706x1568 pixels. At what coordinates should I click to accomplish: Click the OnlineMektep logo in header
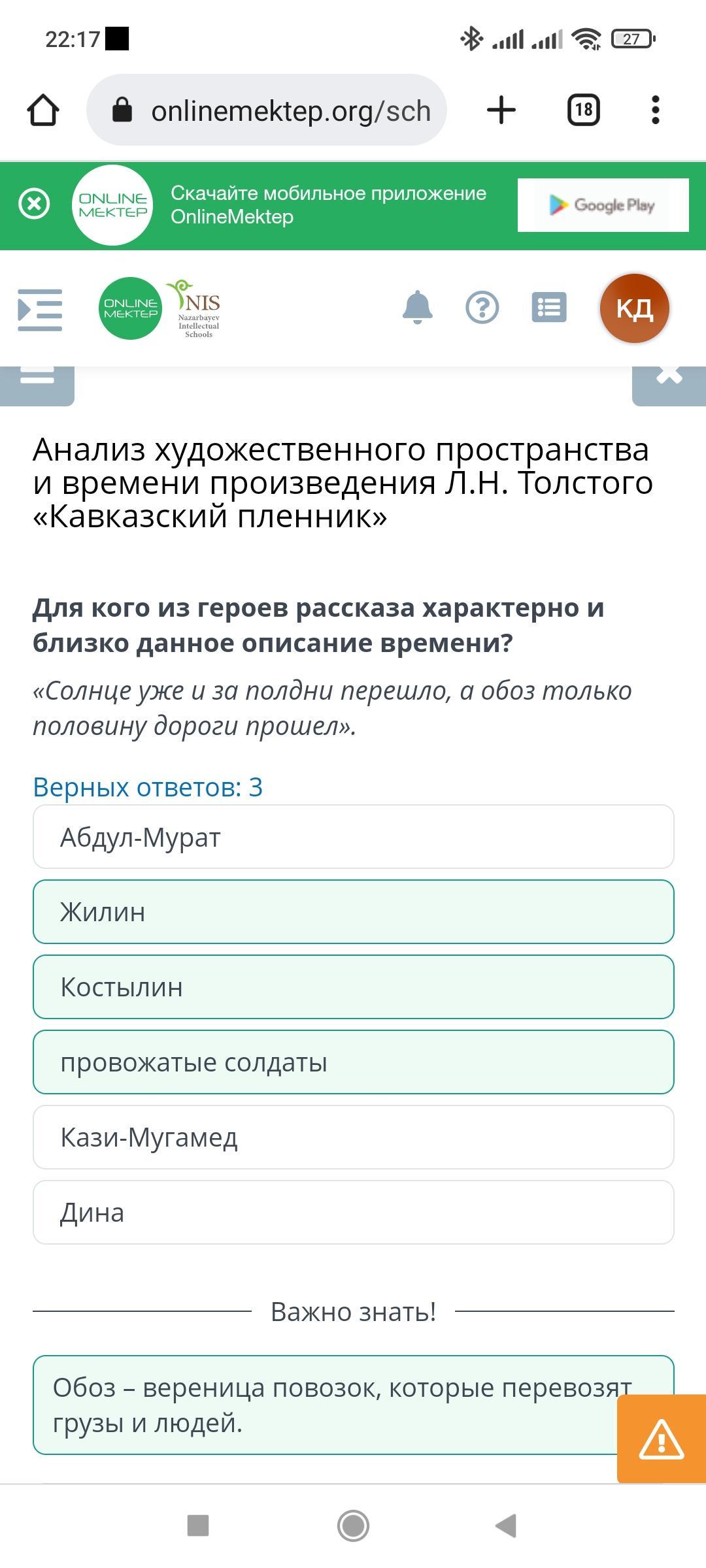tap(131, 308)
